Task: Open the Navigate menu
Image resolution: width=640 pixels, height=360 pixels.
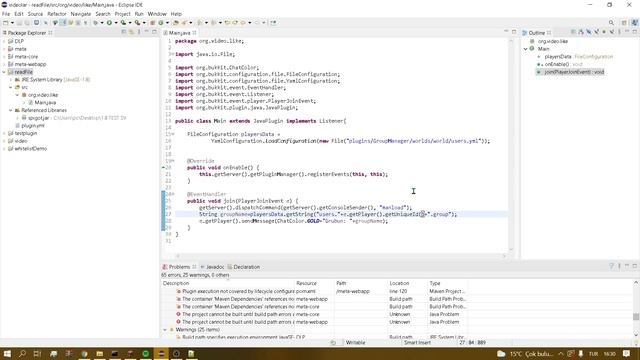Action: tap(81, 14)
